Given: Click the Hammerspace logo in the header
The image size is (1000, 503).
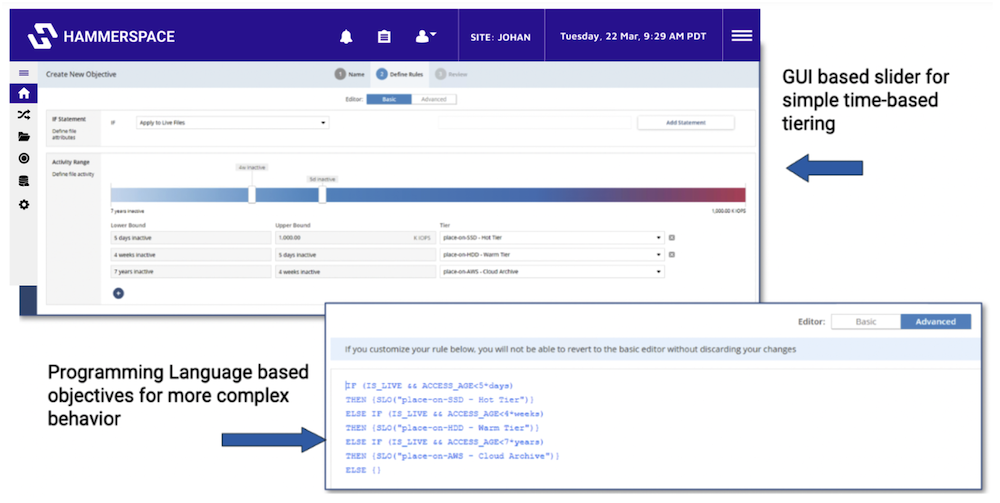Looking at the screenshot, I should coord(101,36).
